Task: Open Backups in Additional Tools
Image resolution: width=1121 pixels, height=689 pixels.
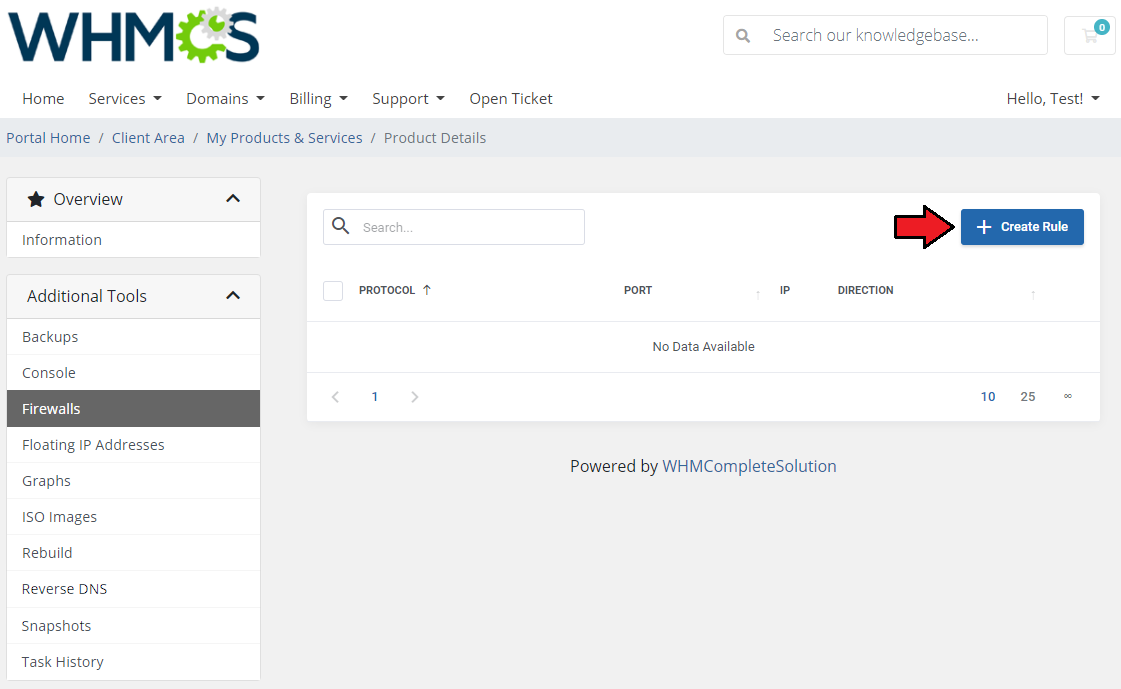Action: click(x=134, y=337)
